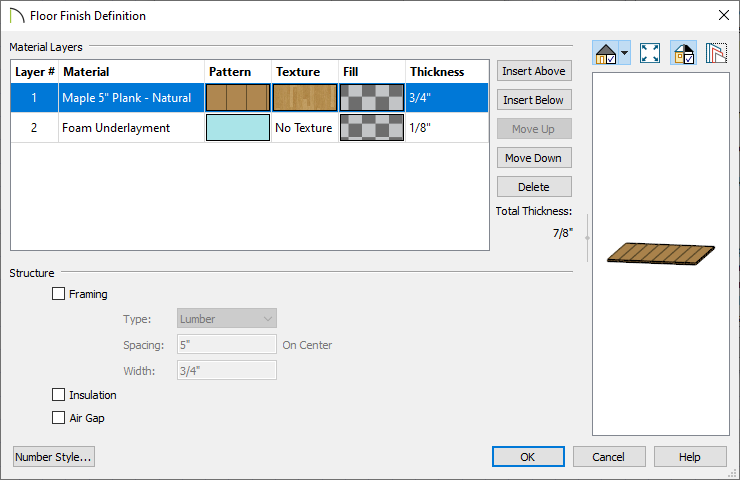Click the Thickness column header
740x480 pixels.
(x=446, y=72)
